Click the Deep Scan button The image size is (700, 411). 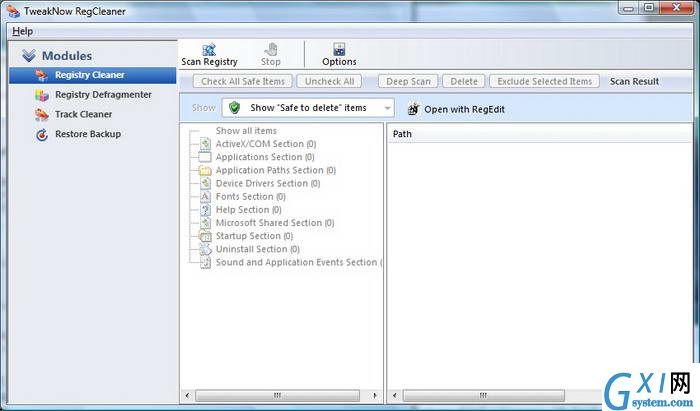[408, 82]
